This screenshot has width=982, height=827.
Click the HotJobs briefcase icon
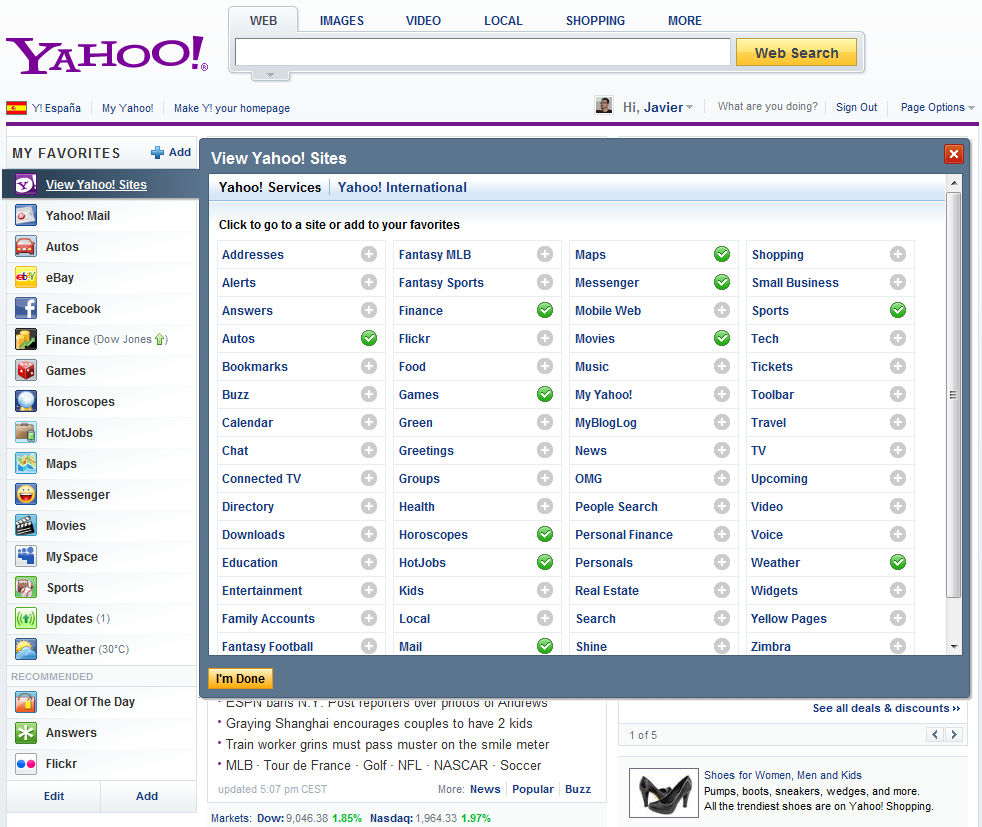[26, 433]
